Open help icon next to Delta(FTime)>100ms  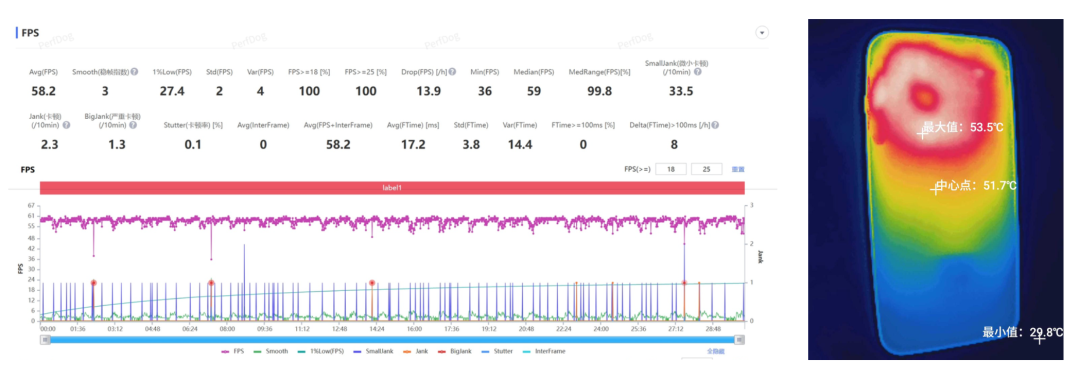click(716, 125)
